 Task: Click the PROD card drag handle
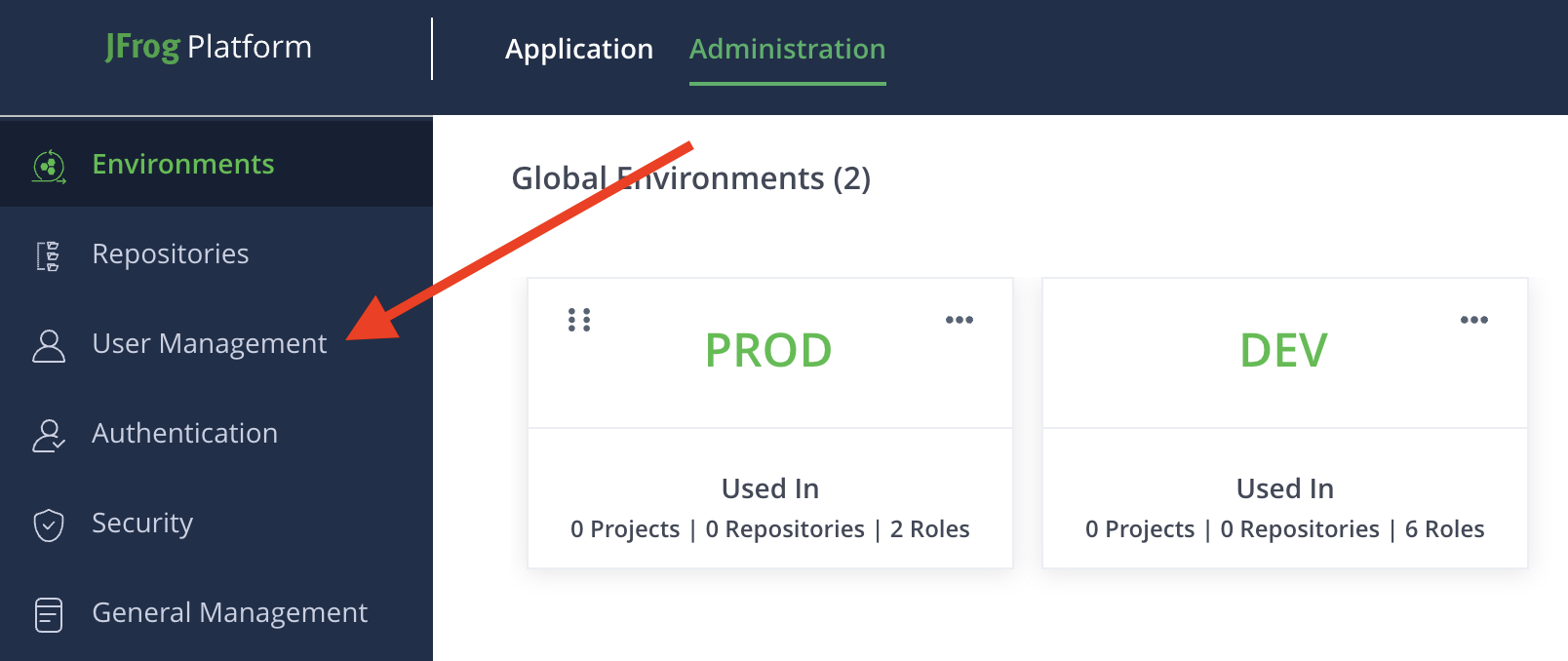click(x=579, y=320)
